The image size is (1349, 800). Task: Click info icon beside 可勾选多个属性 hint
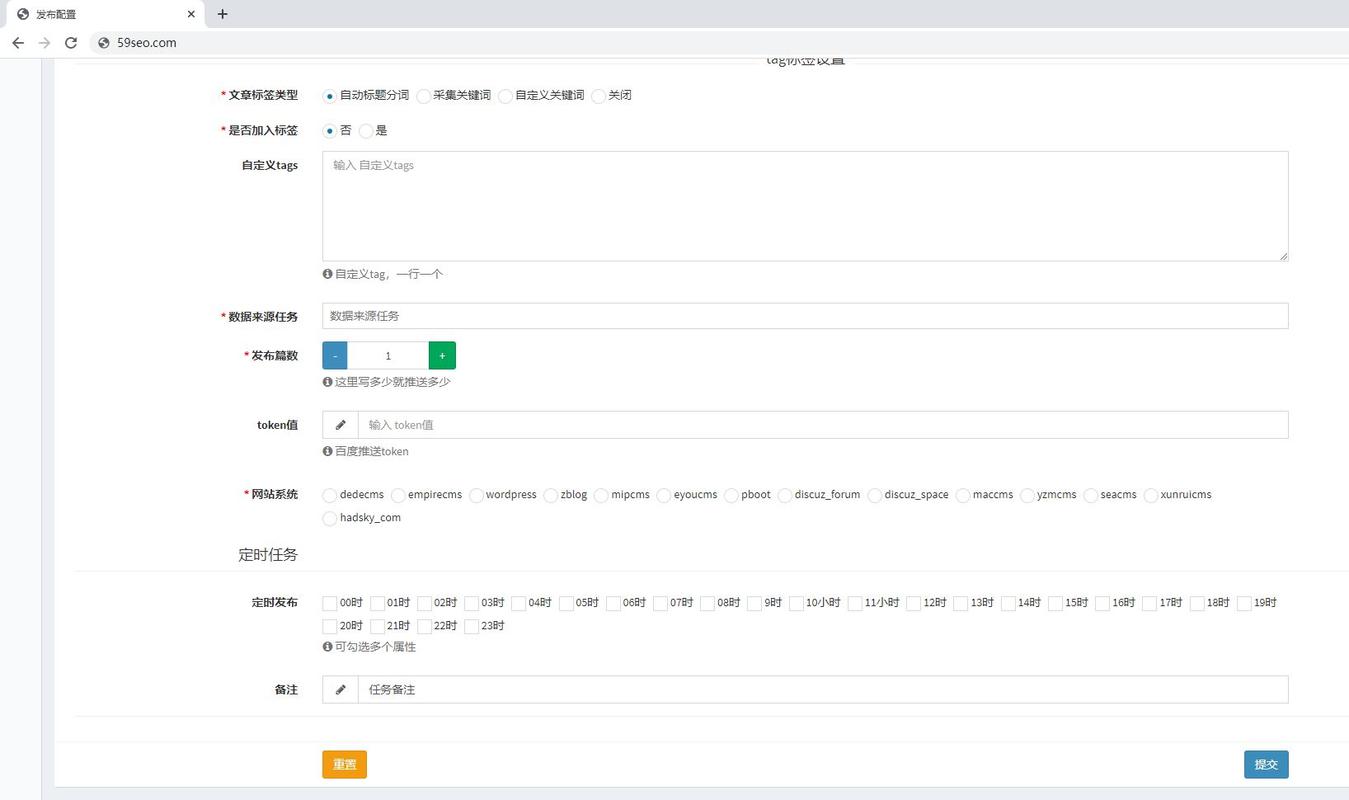326,647
